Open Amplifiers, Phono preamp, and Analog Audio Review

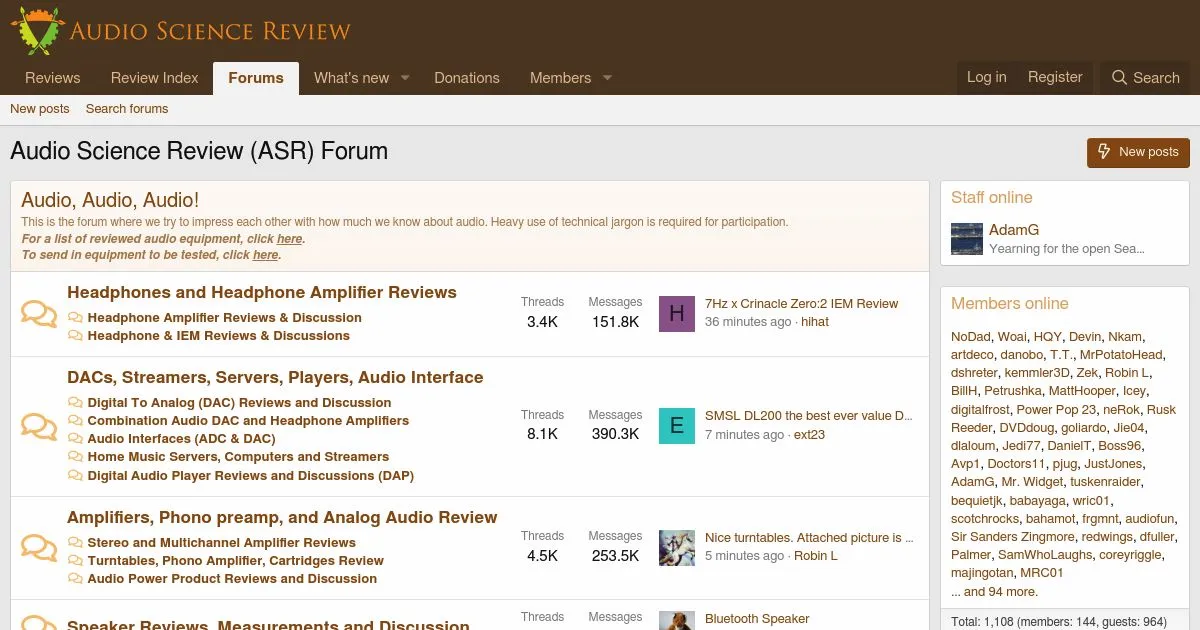[282, 517]
